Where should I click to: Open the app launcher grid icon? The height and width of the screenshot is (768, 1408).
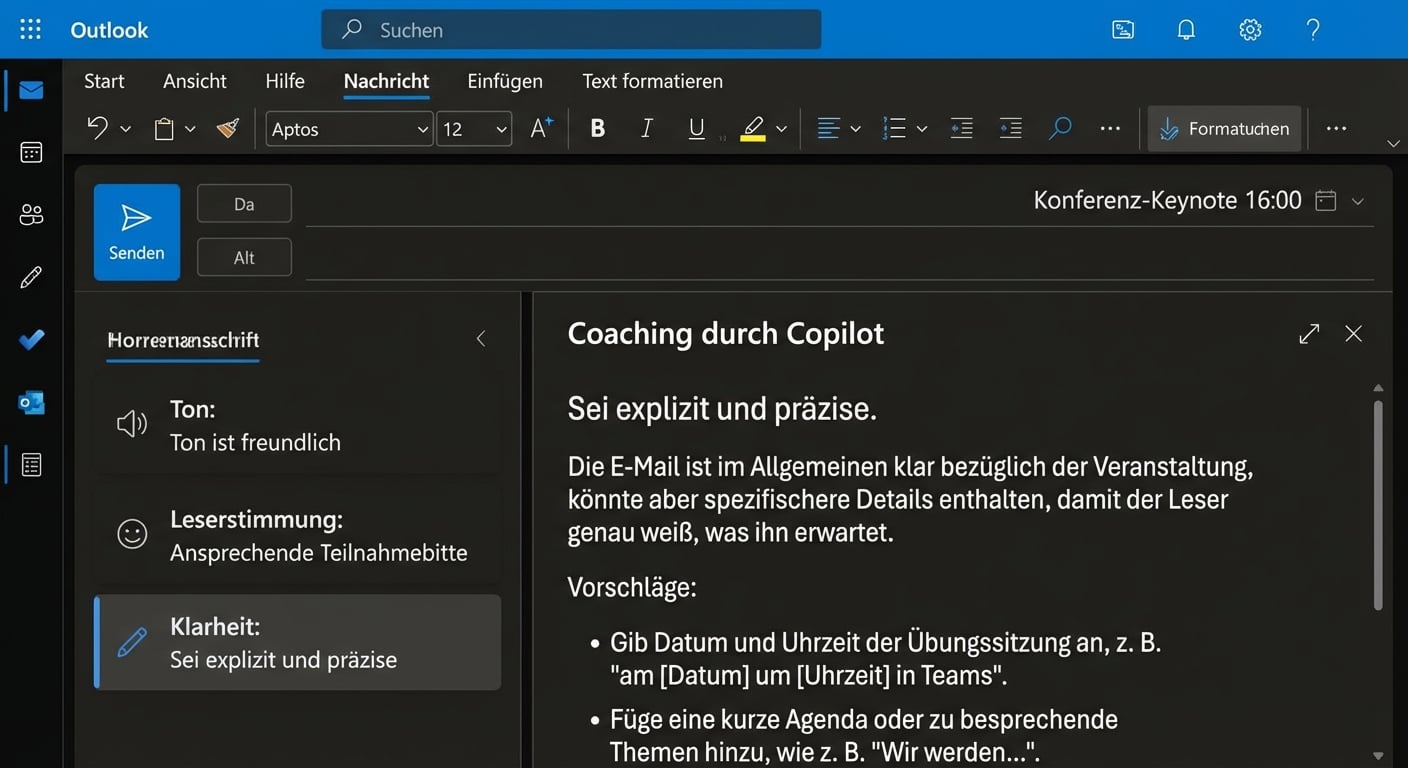point(30,29)
